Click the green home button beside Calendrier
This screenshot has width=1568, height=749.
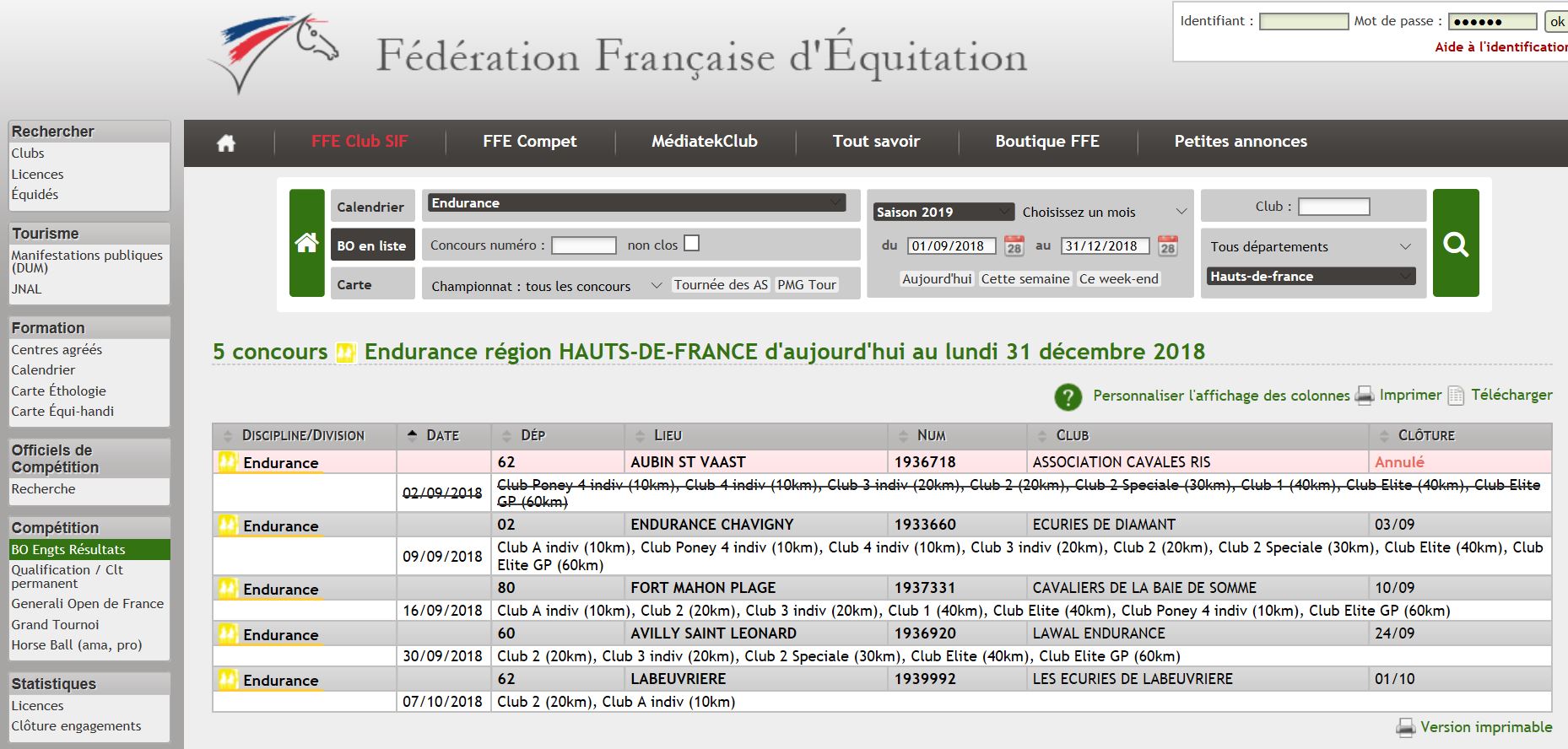click(306, 243)
